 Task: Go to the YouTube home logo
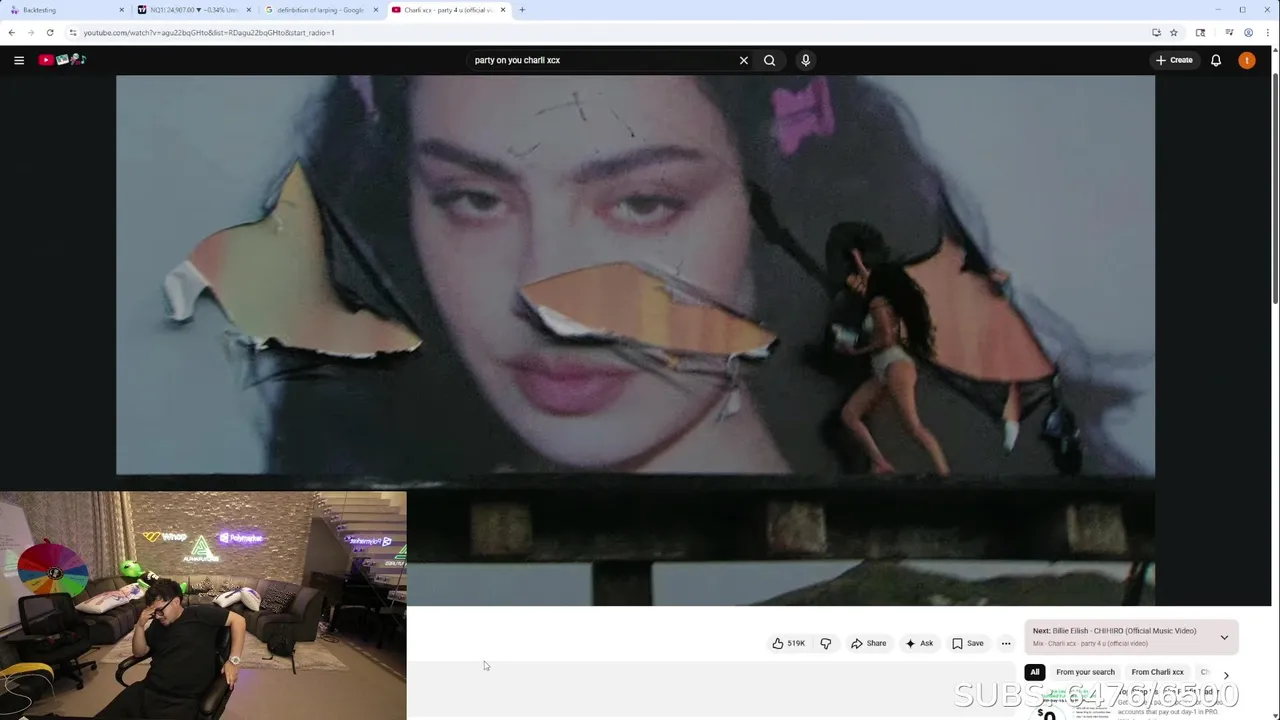[62, 60]
